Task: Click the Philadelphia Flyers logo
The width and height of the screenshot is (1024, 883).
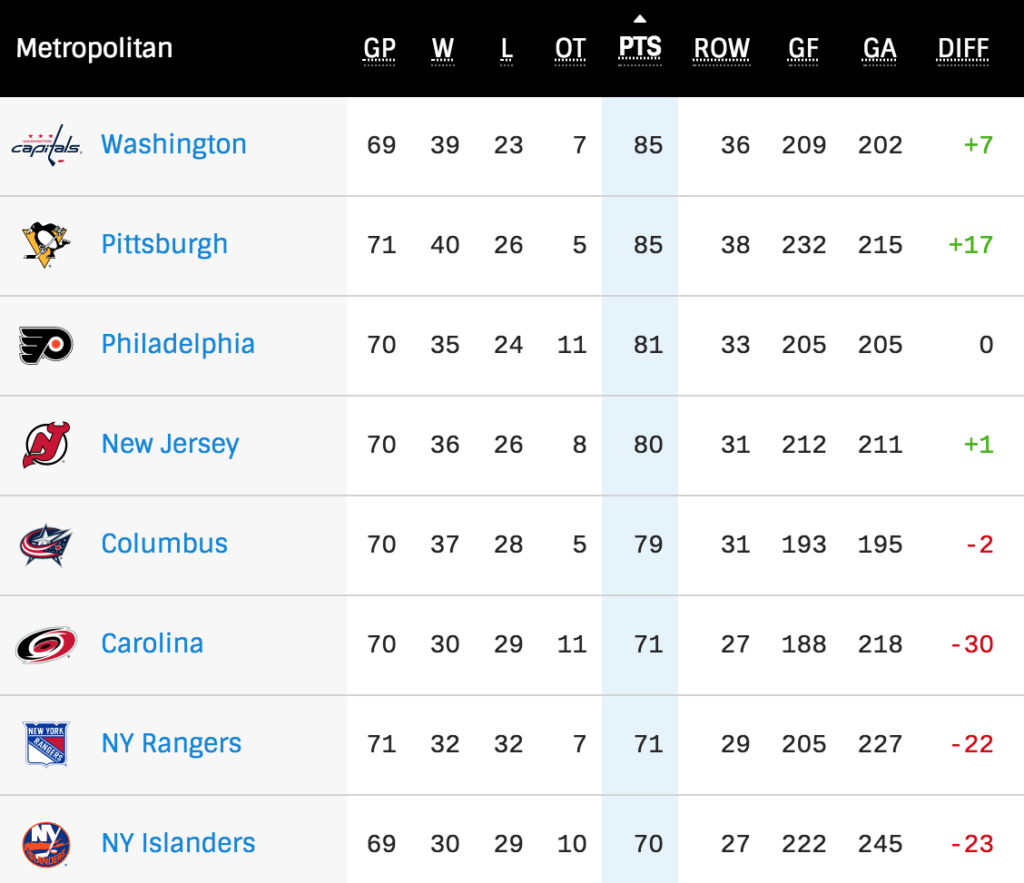Action: 46,345
